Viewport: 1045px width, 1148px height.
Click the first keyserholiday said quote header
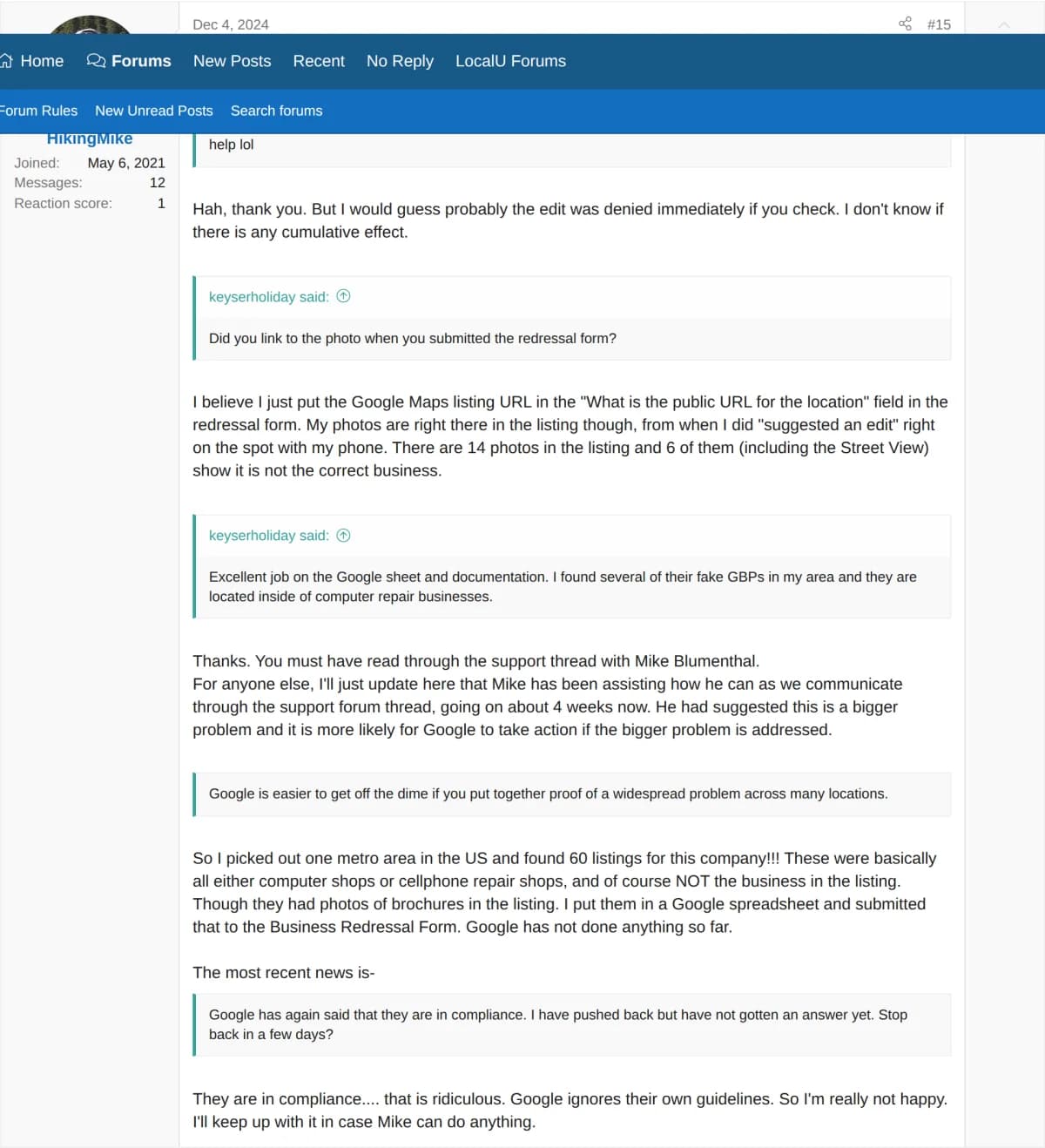(269, 296)
